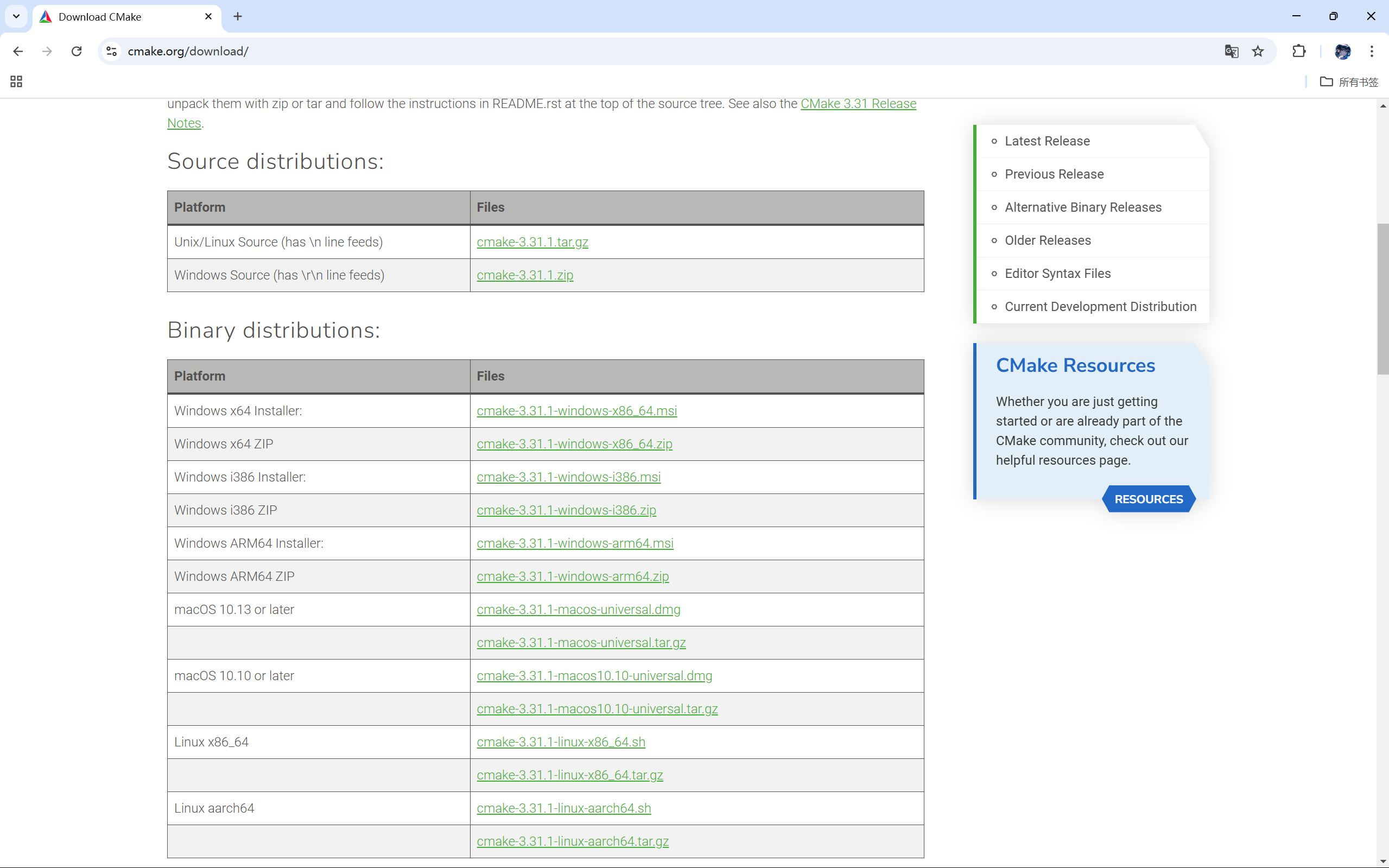Select 'Windows ARM64 ZIP' platform cell
1389x868 pixels.
(x=319, y=576)
